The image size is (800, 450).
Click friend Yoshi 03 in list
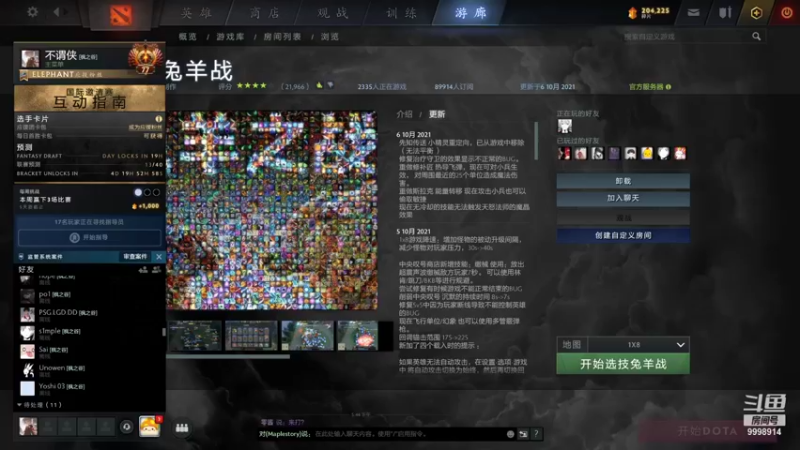(x=90, y=388)
